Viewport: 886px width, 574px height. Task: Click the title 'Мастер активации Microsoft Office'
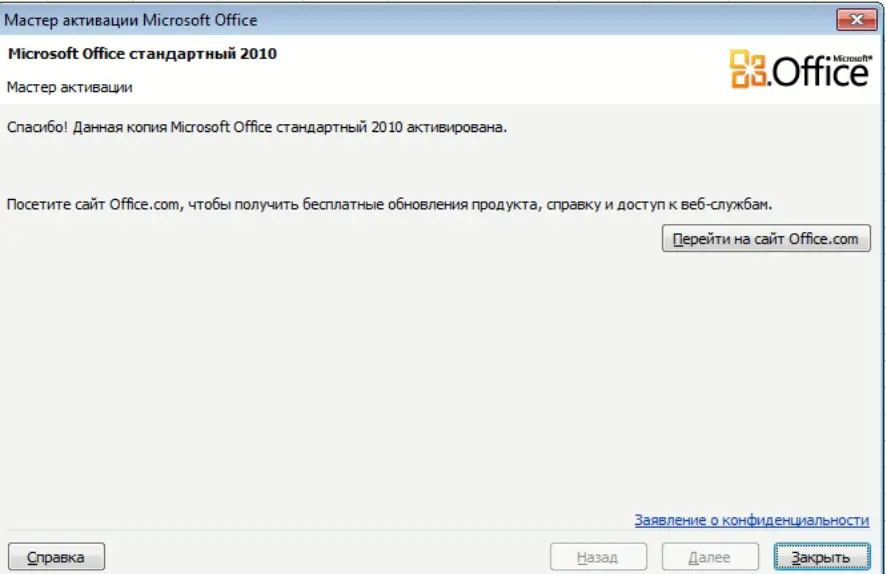(x=131, y=20)
